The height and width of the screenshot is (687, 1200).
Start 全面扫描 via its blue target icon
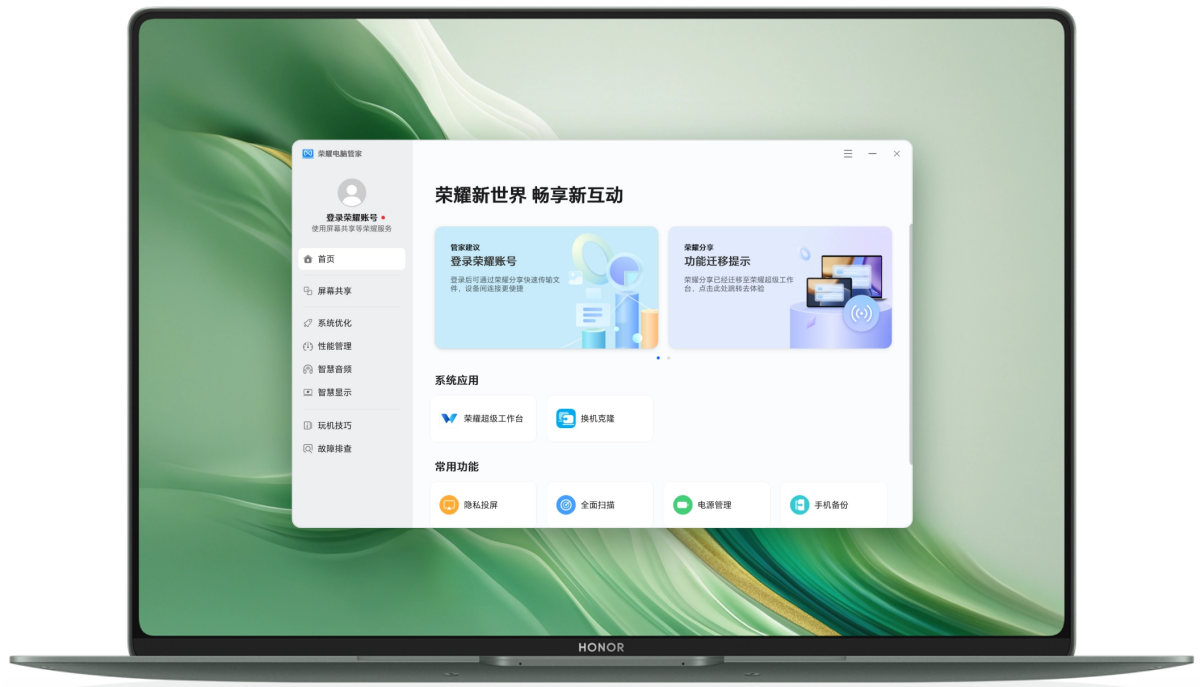pyautogui.click(x=566, y=505)
